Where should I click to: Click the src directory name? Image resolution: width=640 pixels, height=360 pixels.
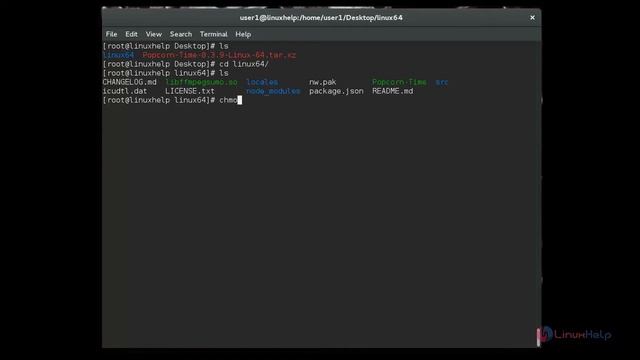tap(442, 82)
